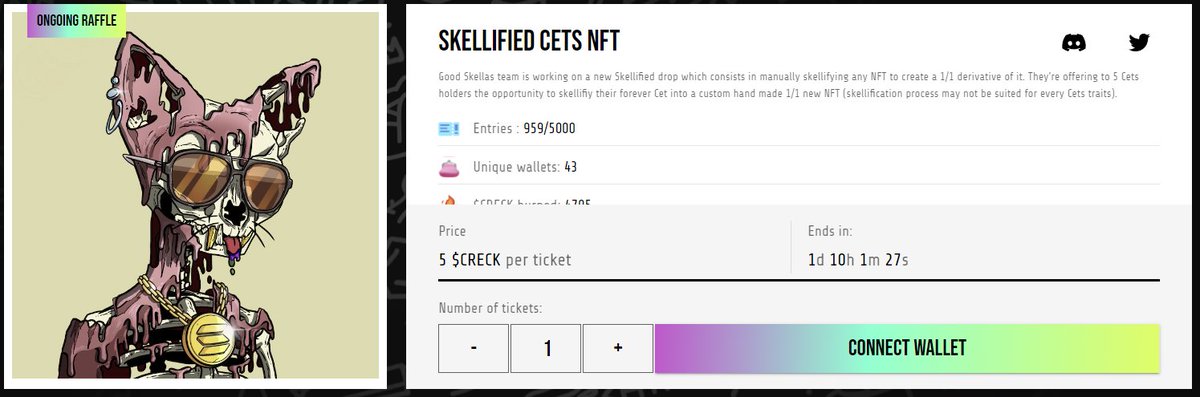Click the number of tickets input field
This screenshot has height=397, width=1200.
tap(546, 347)
